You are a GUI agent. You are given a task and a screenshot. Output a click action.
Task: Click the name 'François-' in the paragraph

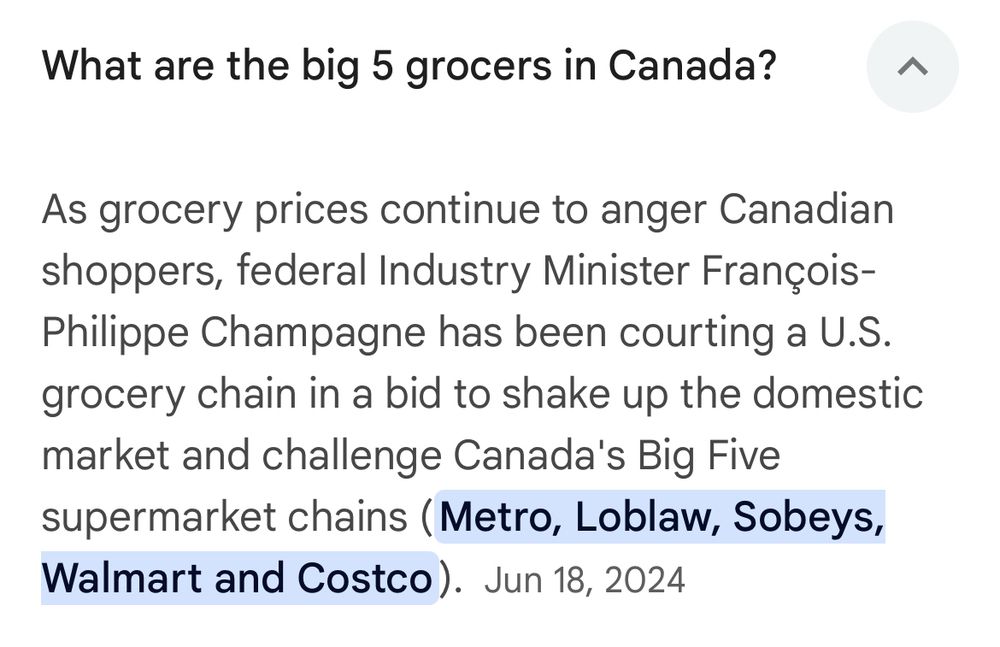click(x=790, y=271)
